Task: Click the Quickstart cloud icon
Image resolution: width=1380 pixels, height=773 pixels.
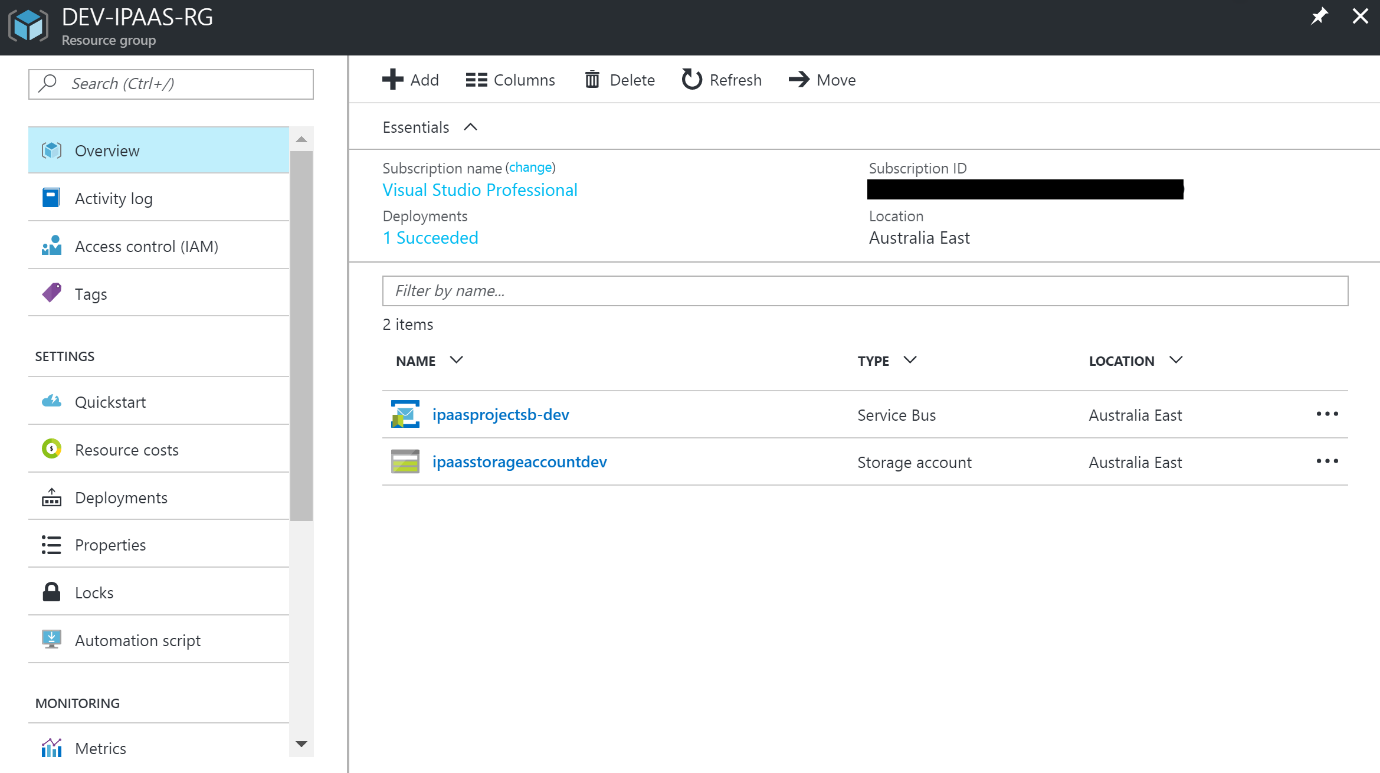Action: [51, 402]
